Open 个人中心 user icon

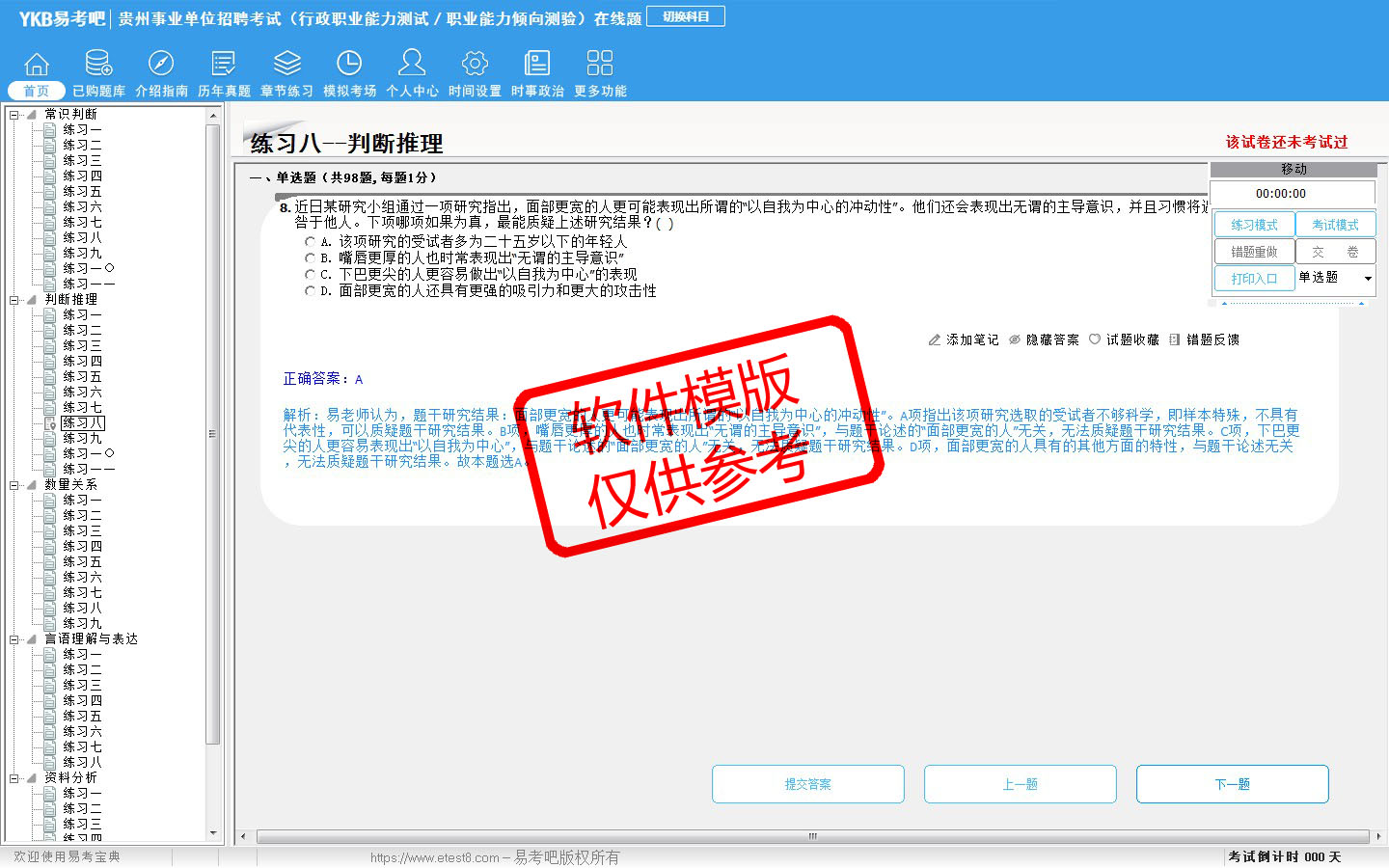(x=412, y=65)
